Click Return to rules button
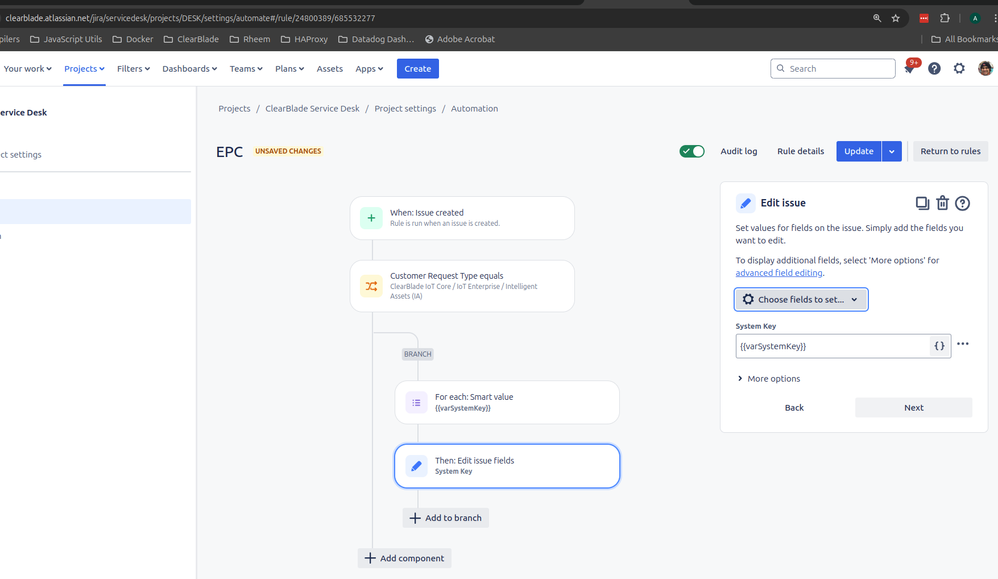998x579 pixels. (950, 151)
